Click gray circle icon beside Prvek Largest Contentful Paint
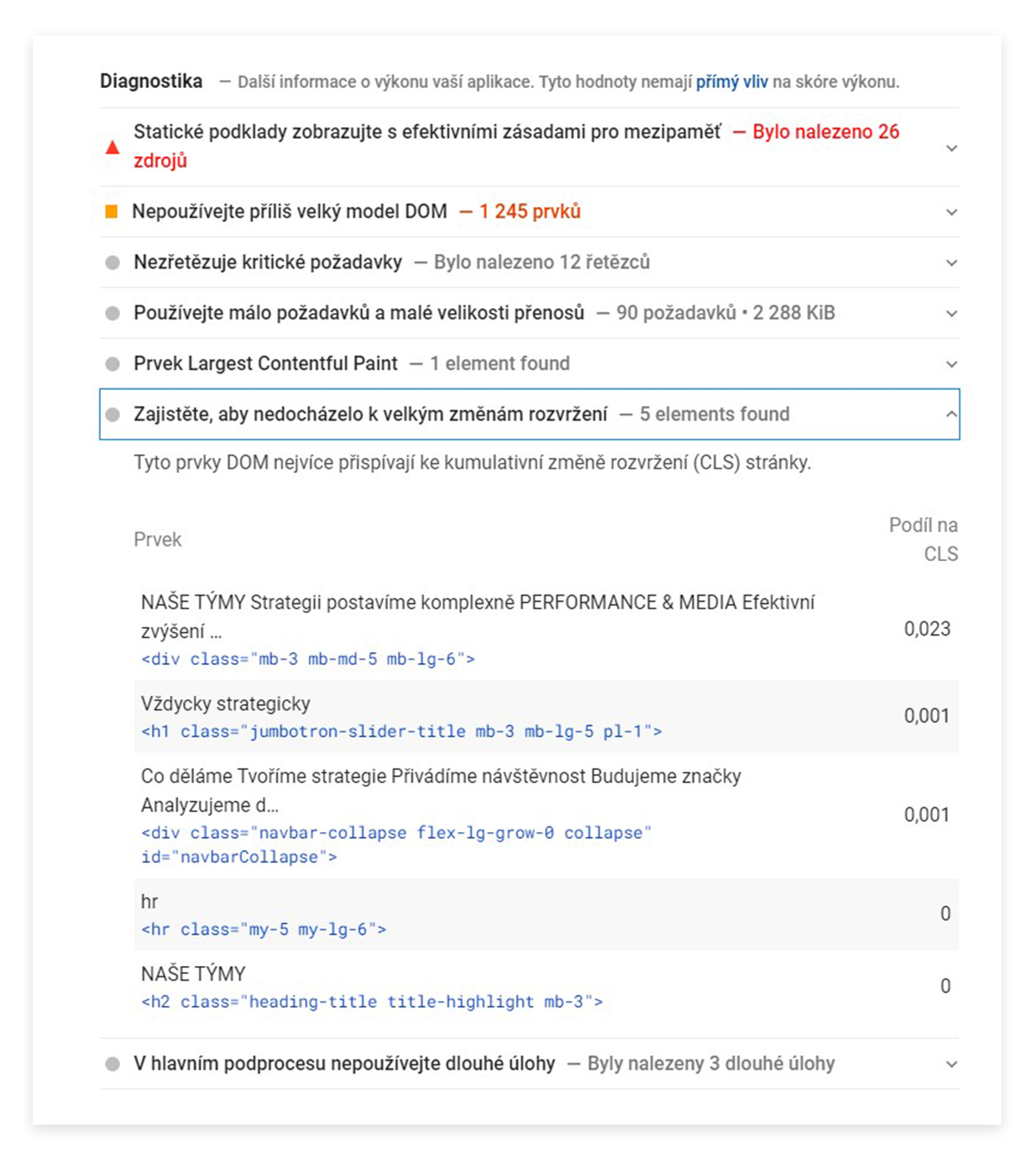The width and height of the screenshot is (1036, 1168). (112, 364)
